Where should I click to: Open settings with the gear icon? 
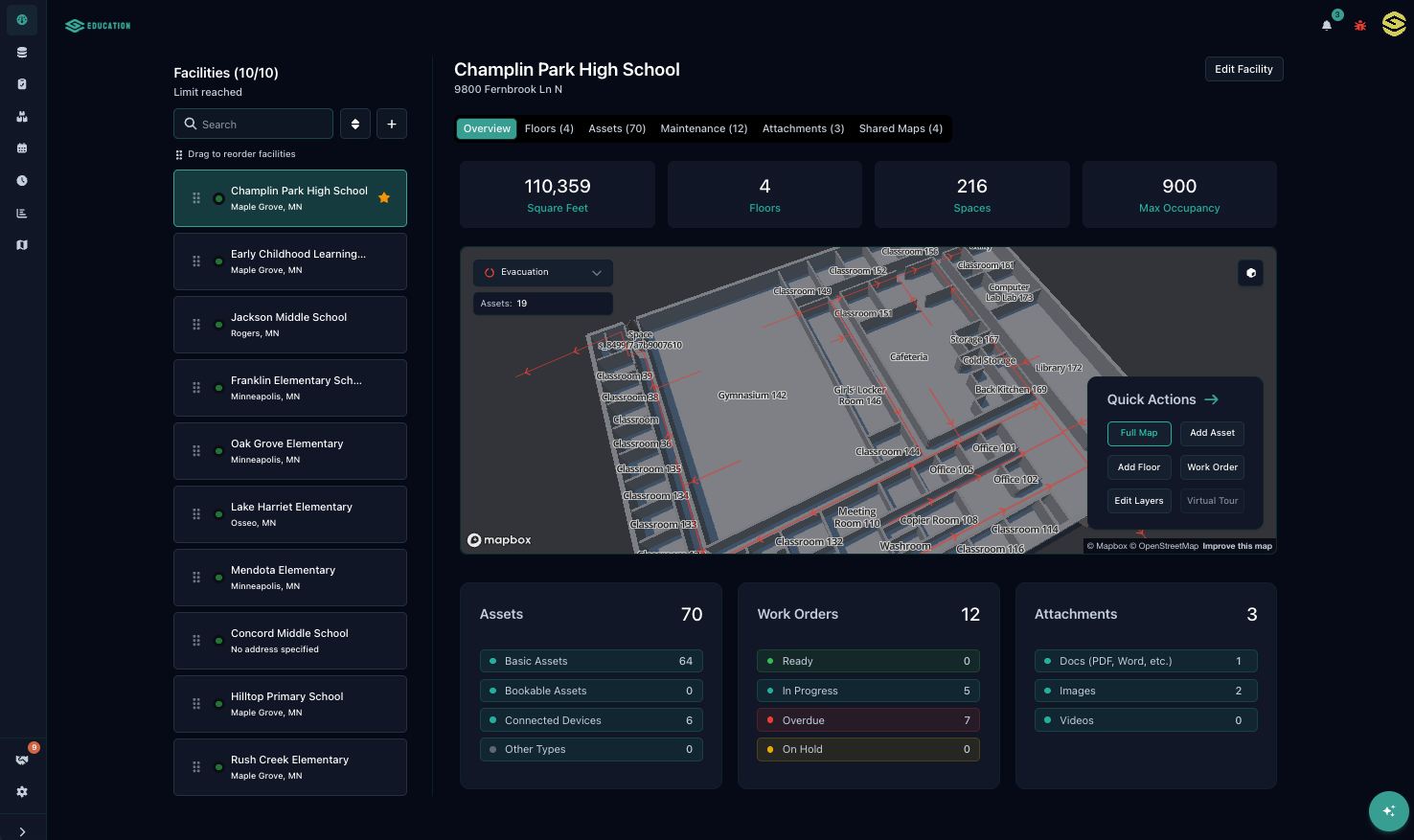(22, 792)
